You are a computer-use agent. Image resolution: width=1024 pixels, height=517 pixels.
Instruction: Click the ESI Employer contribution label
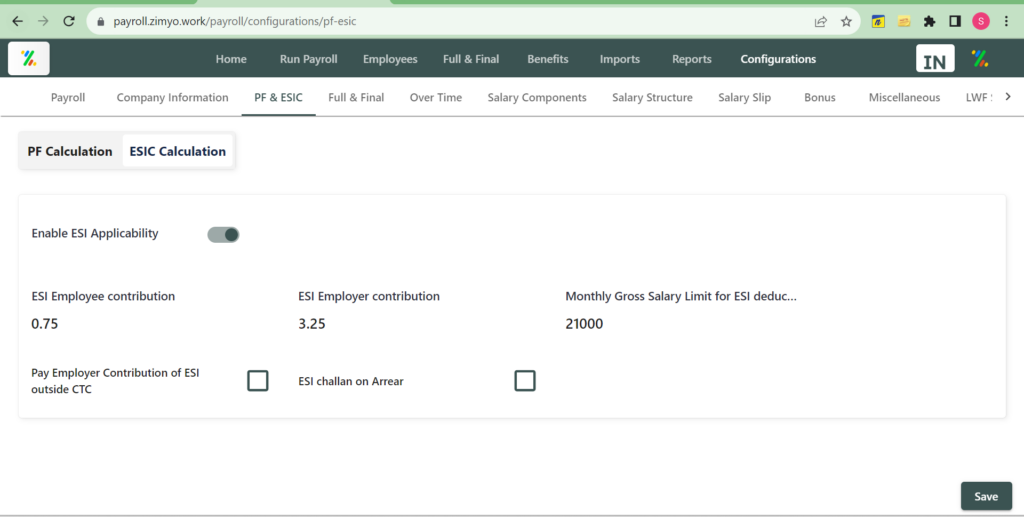(x=369, y=296)
